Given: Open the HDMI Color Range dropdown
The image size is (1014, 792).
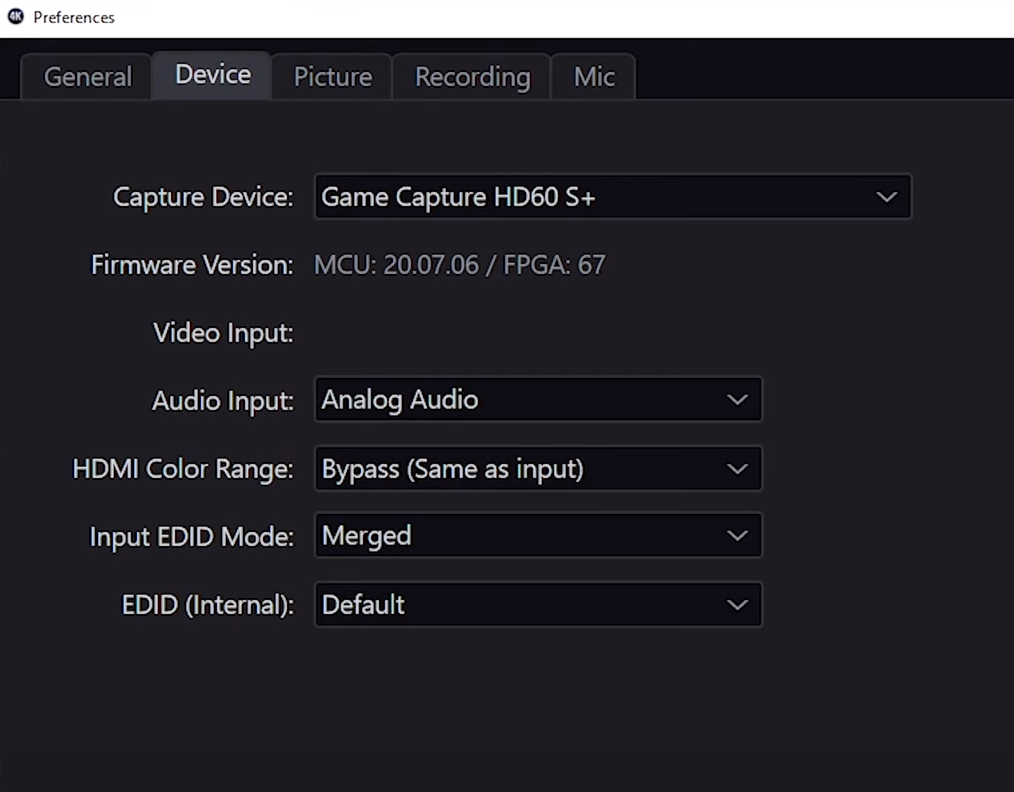Looking at the screenshot, I should tap(537, 469).
